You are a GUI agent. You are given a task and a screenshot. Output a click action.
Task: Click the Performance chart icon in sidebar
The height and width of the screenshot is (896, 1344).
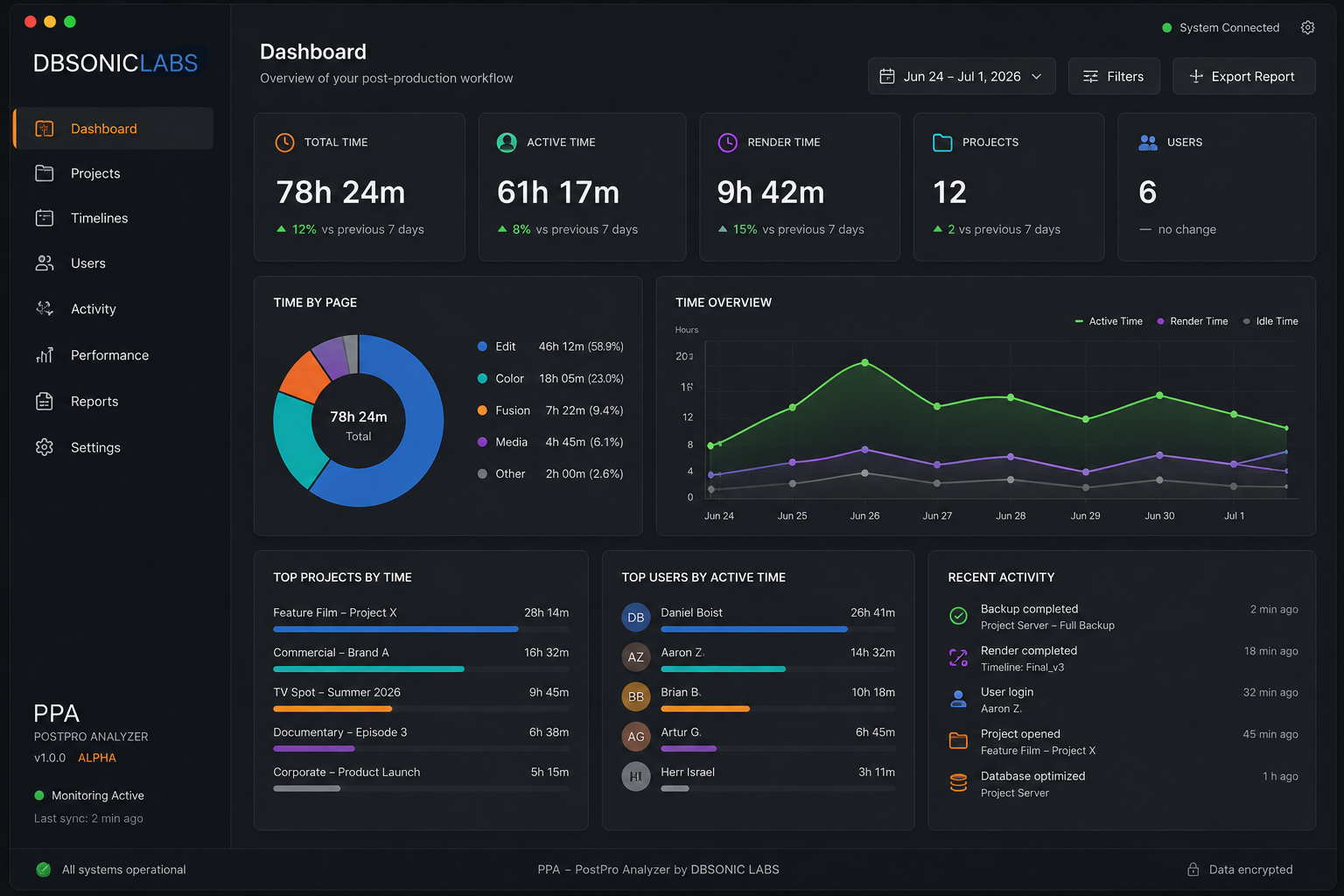point(45,354)
